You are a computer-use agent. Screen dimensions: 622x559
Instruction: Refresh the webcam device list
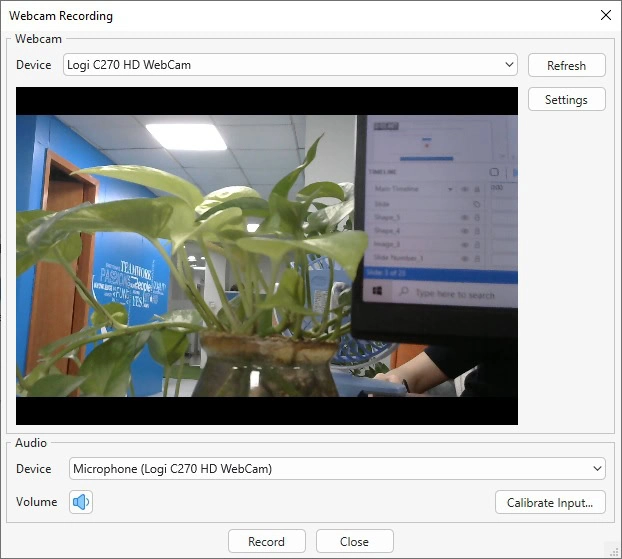click(566, 65)
